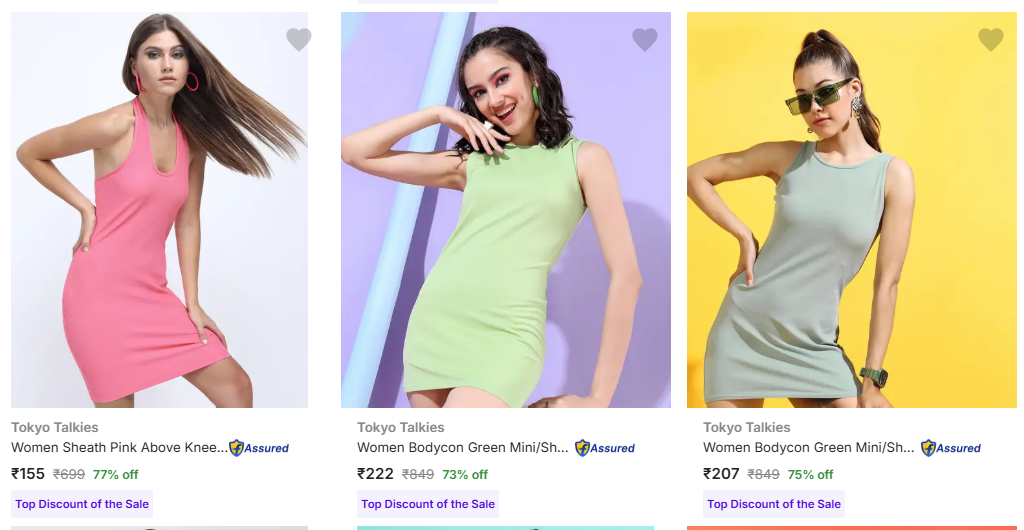
Task: Click Assured badge on ₹207 green dress
Action: pos(951,448)
